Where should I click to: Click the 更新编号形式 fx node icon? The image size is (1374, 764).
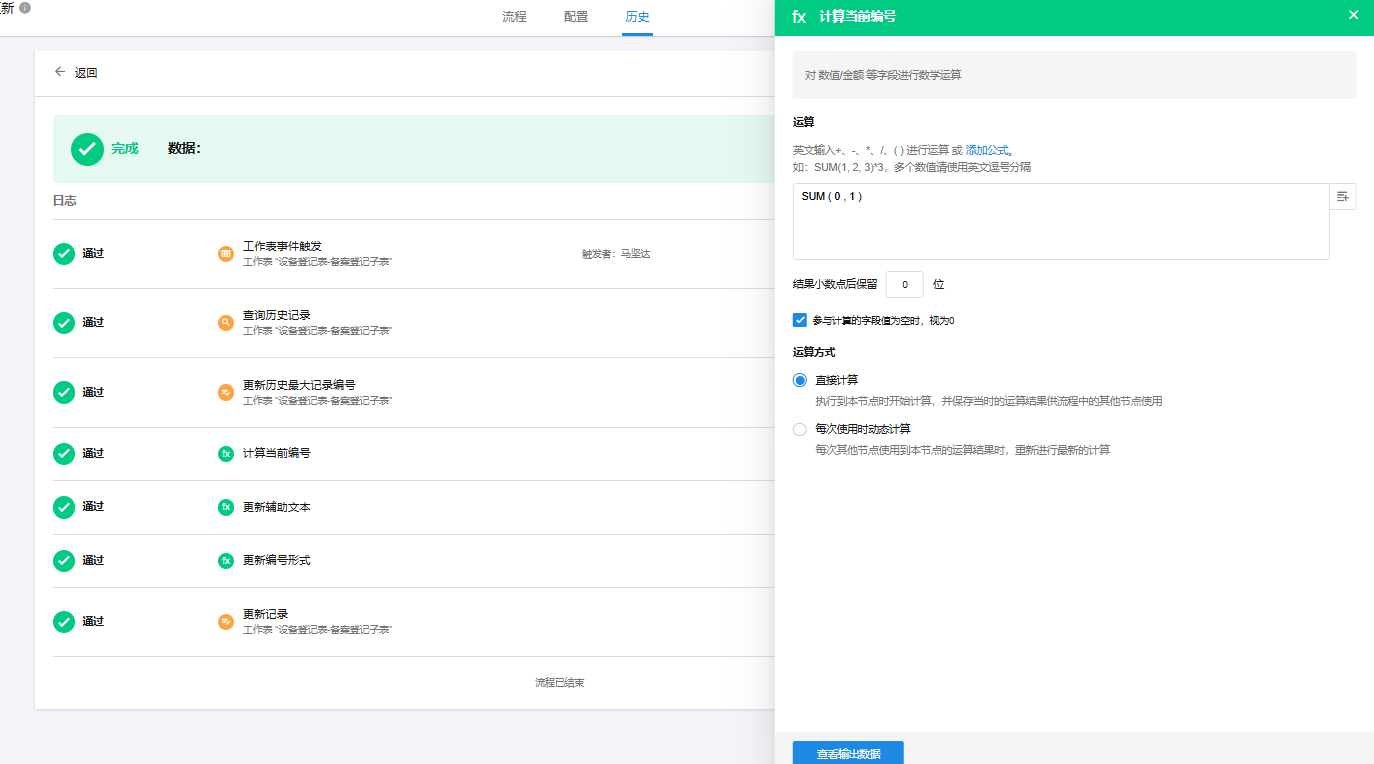click(226, 561)
